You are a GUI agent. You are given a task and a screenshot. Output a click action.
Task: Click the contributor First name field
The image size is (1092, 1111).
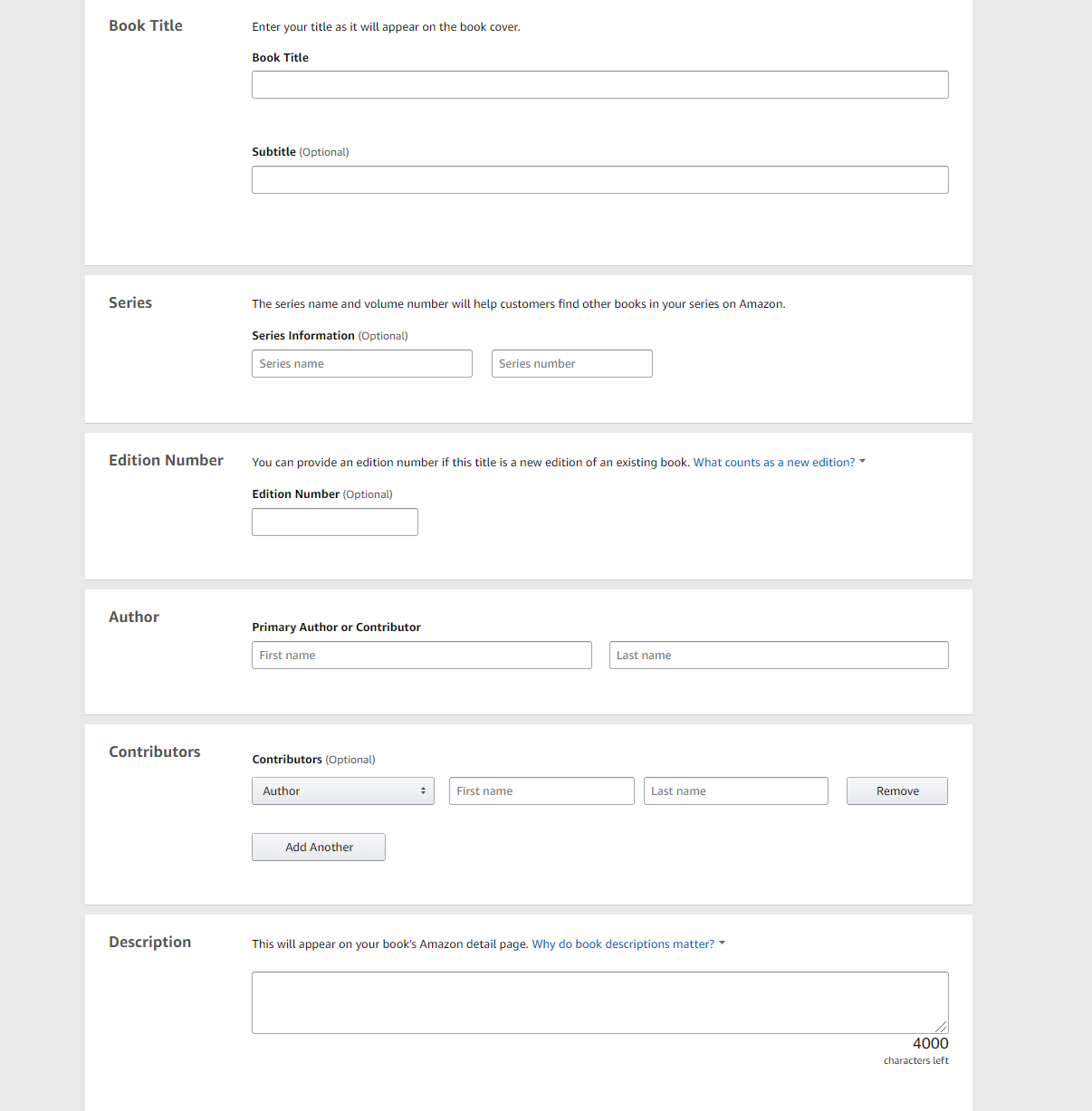point(541,791)
